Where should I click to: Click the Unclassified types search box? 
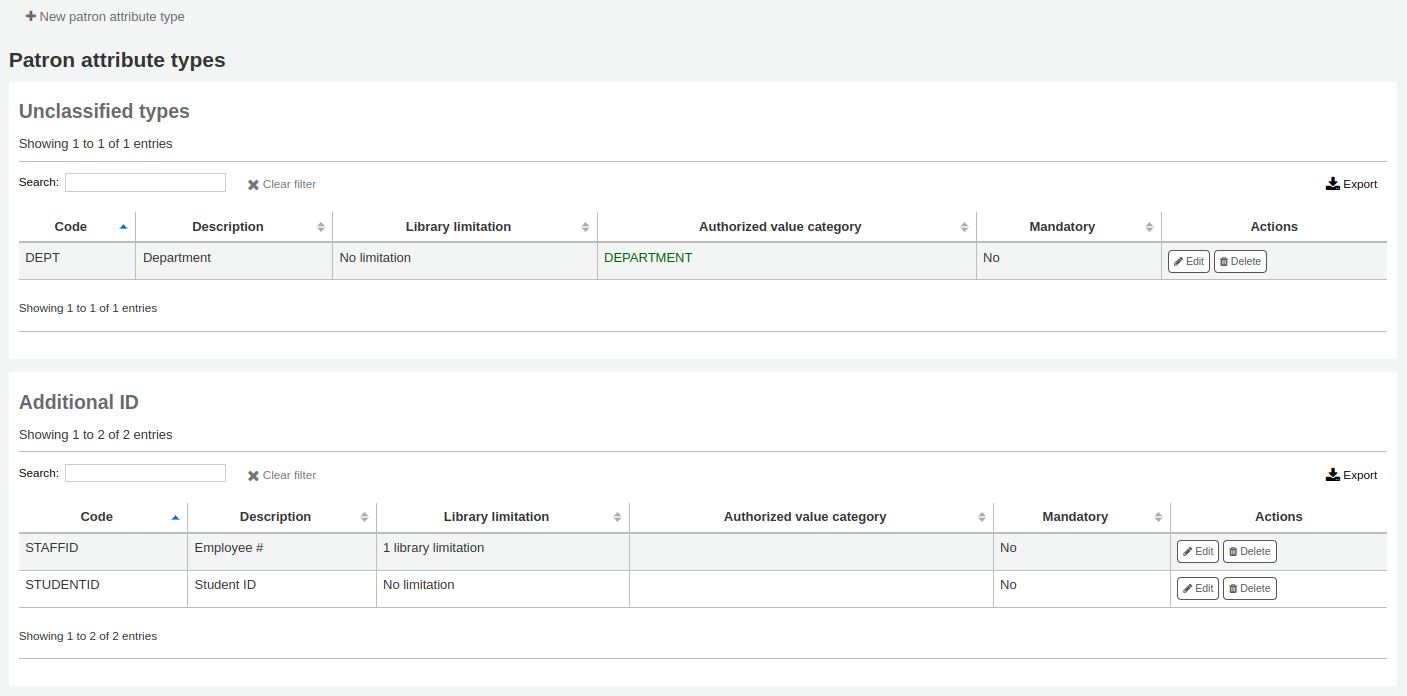[x=145, y=182]
